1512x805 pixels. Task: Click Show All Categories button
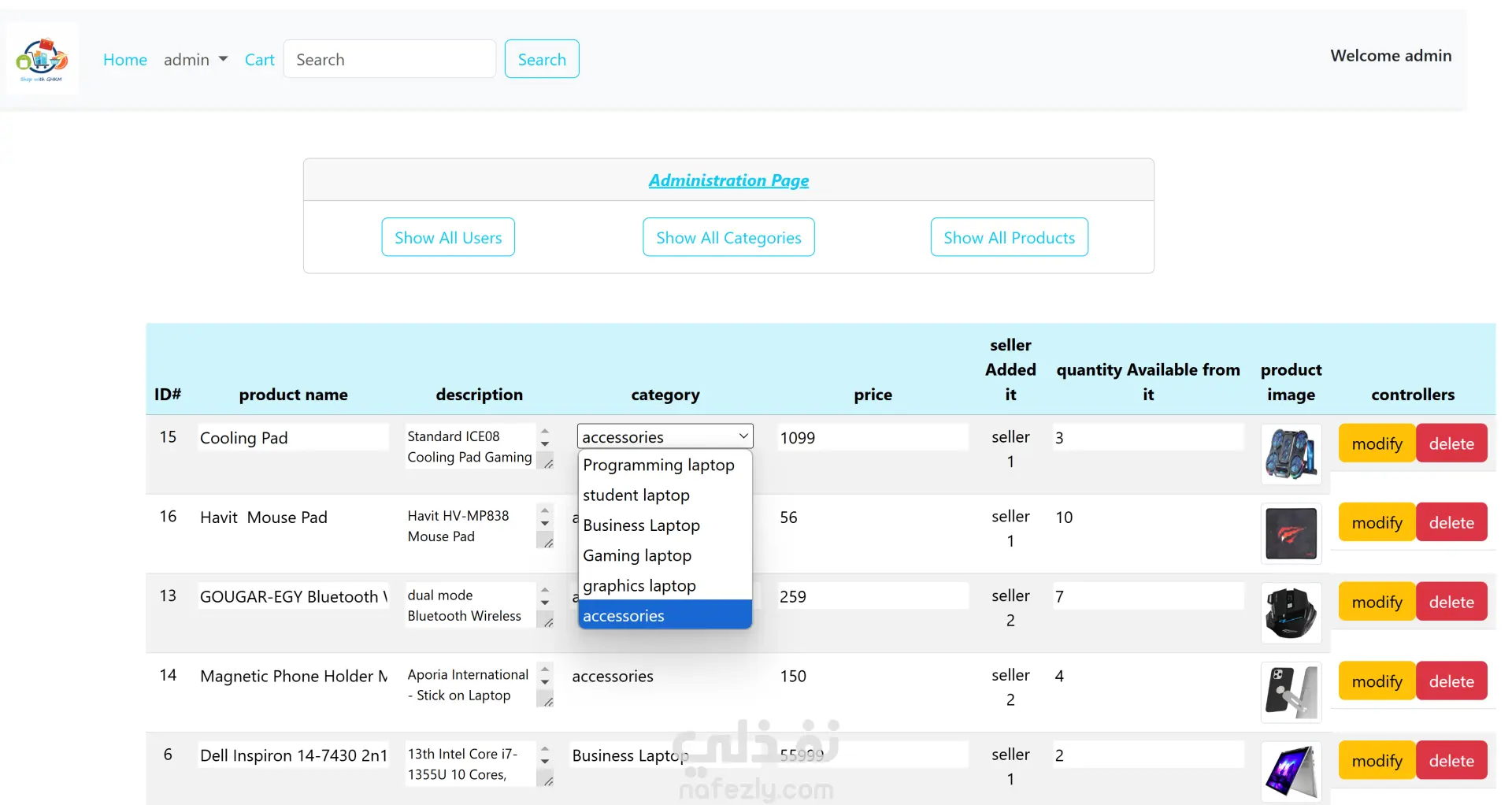[728, 237]
